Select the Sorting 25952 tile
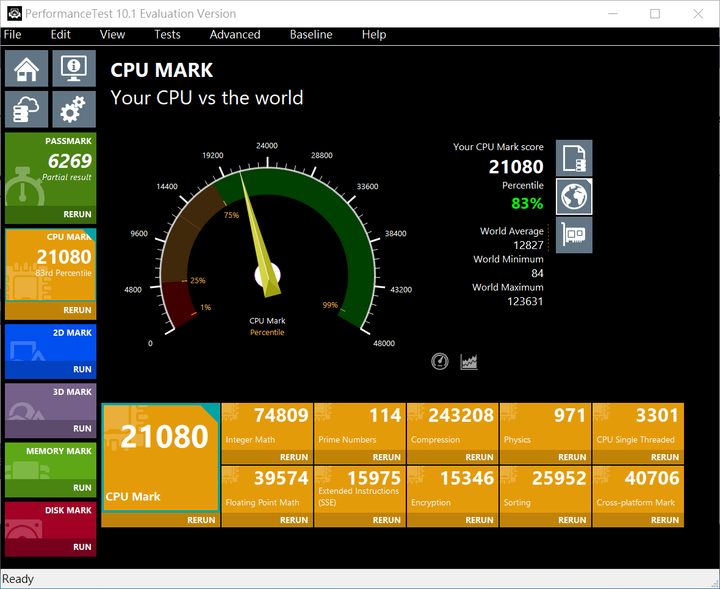The width and height of the screenshot is (720, 589). [546, 489]
